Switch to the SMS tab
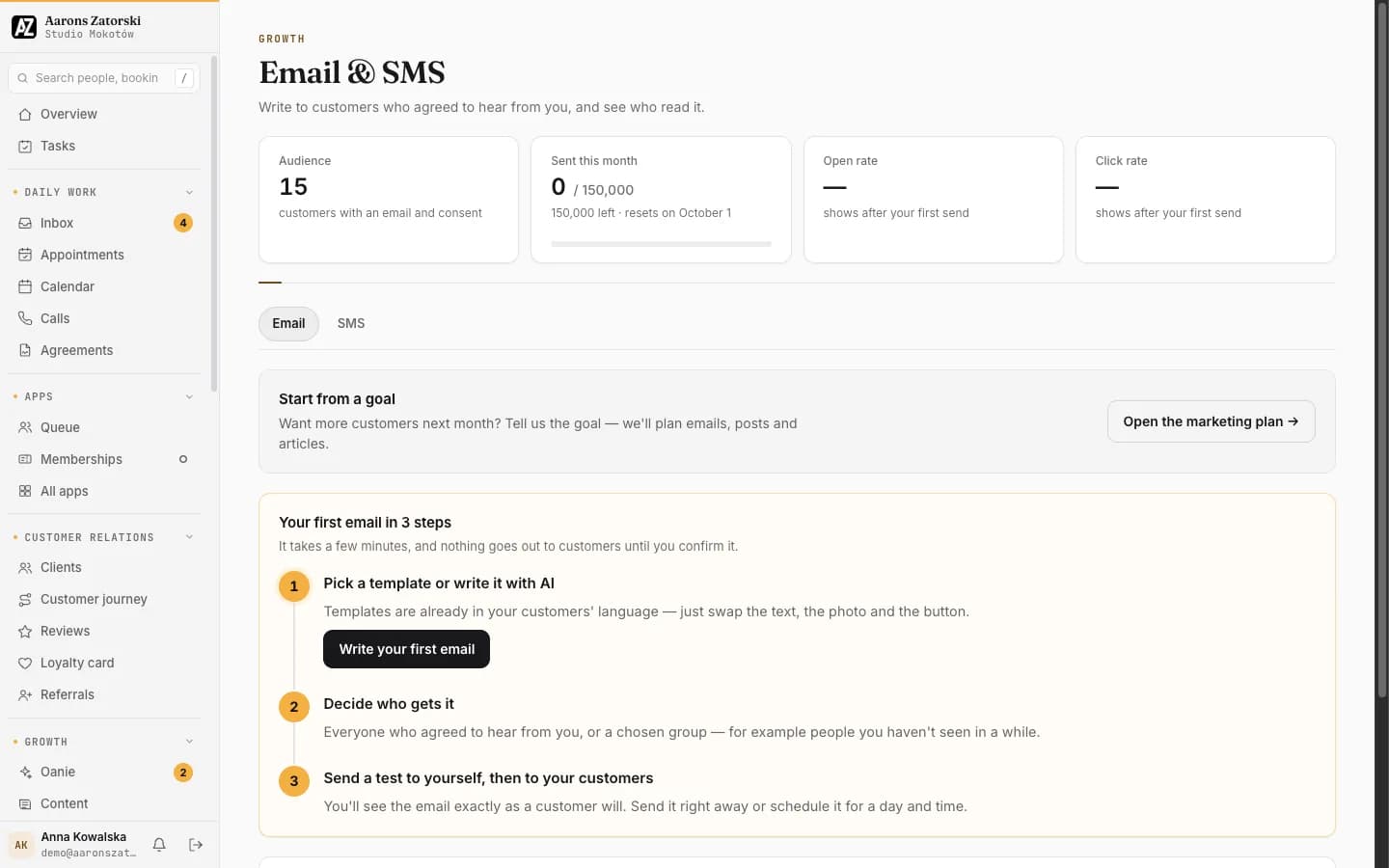The image size is (1389, 868). coord(351,323)
